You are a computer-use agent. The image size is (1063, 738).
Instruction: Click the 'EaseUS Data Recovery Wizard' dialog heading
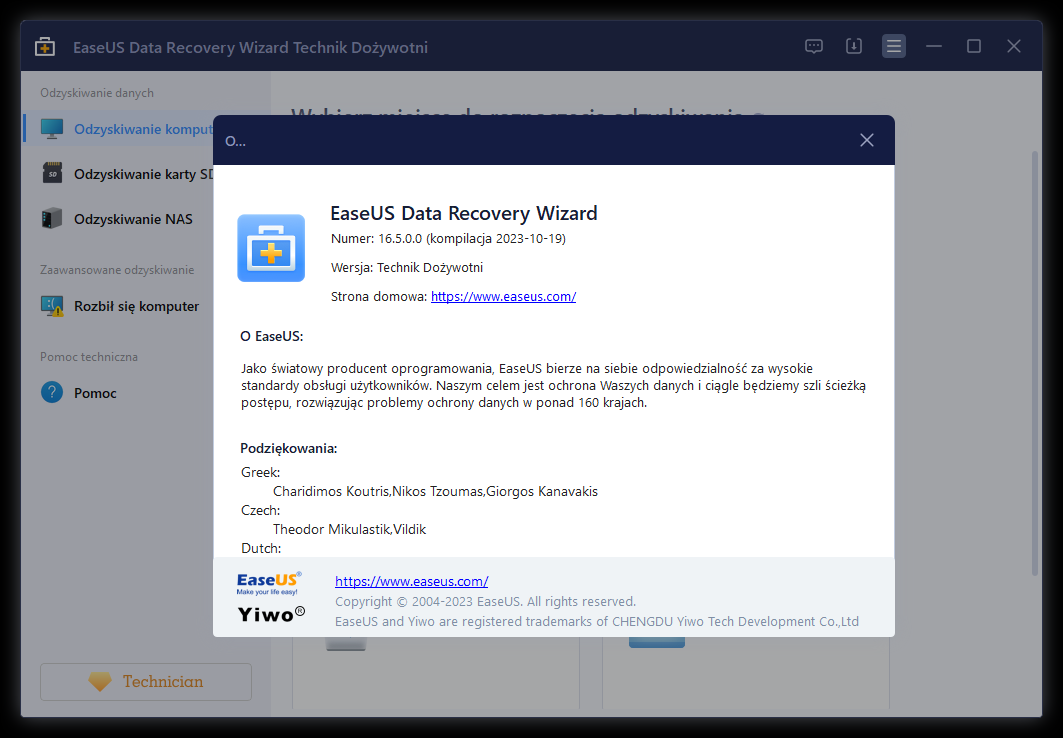pos(464,213)
